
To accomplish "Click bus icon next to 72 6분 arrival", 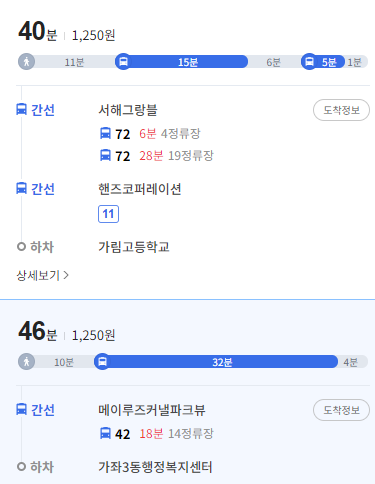I will (x=105, y=133).
